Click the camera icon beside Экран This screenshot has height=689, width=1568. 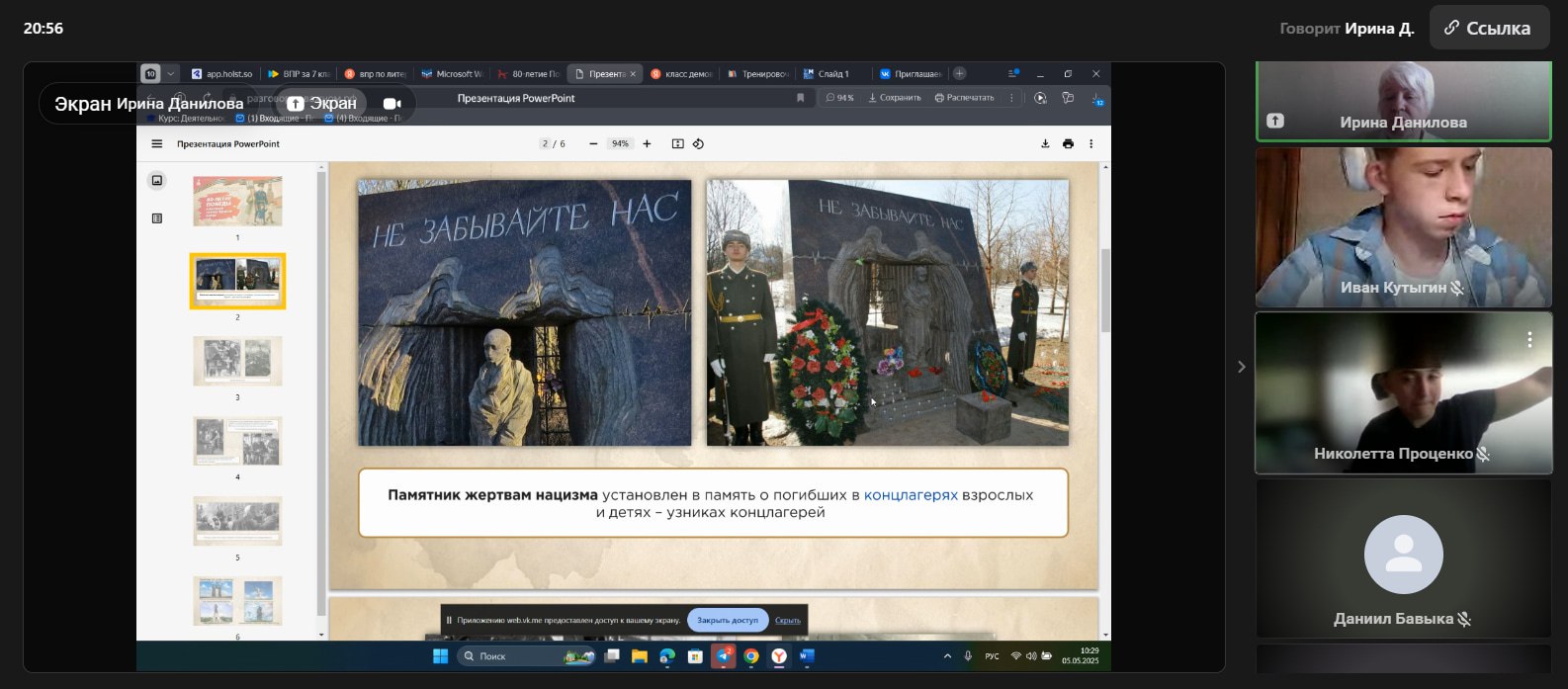point(392,103)
